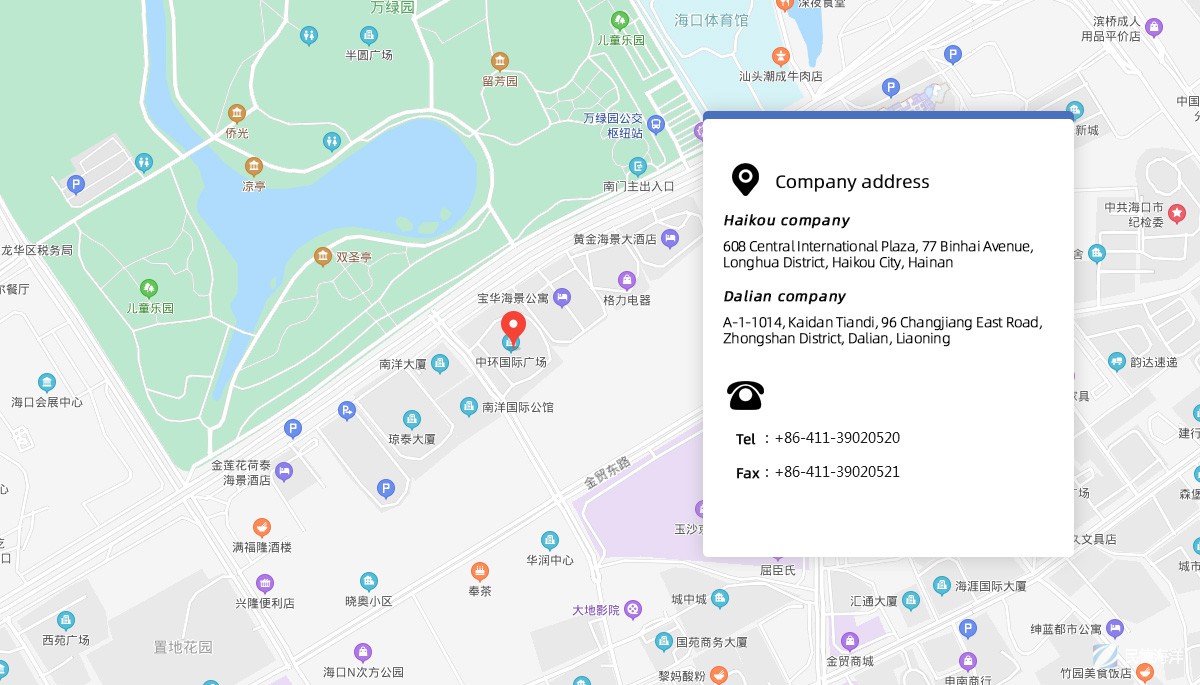Click the 万绿园公交枢纽站 bus station icon

point(656,125)
